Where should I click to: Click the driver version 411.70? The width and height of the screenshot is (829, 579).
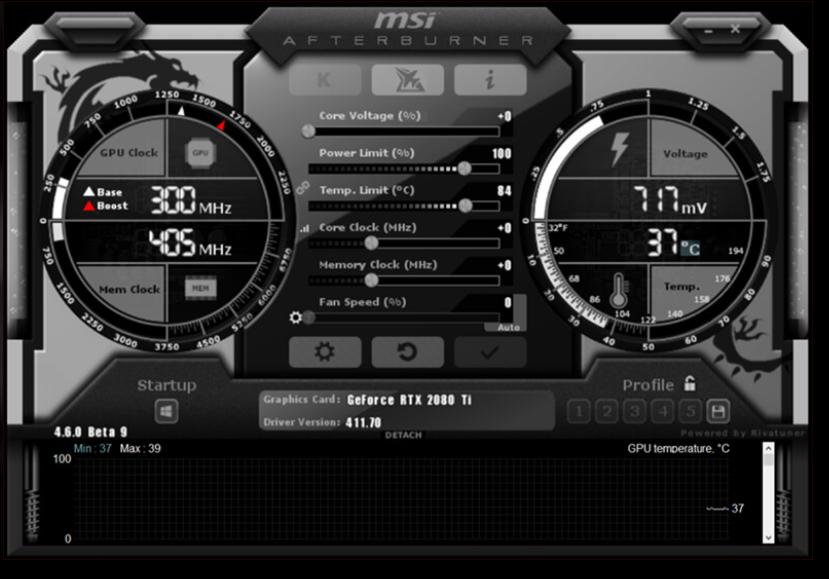click(363, 422)
